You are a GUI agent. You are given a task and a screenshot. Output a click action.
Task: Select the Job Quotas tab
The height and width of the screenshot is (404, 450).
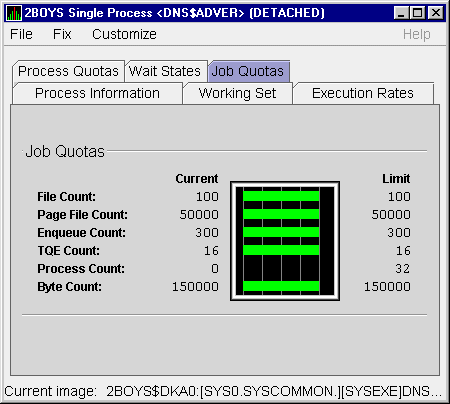[248, 71]
